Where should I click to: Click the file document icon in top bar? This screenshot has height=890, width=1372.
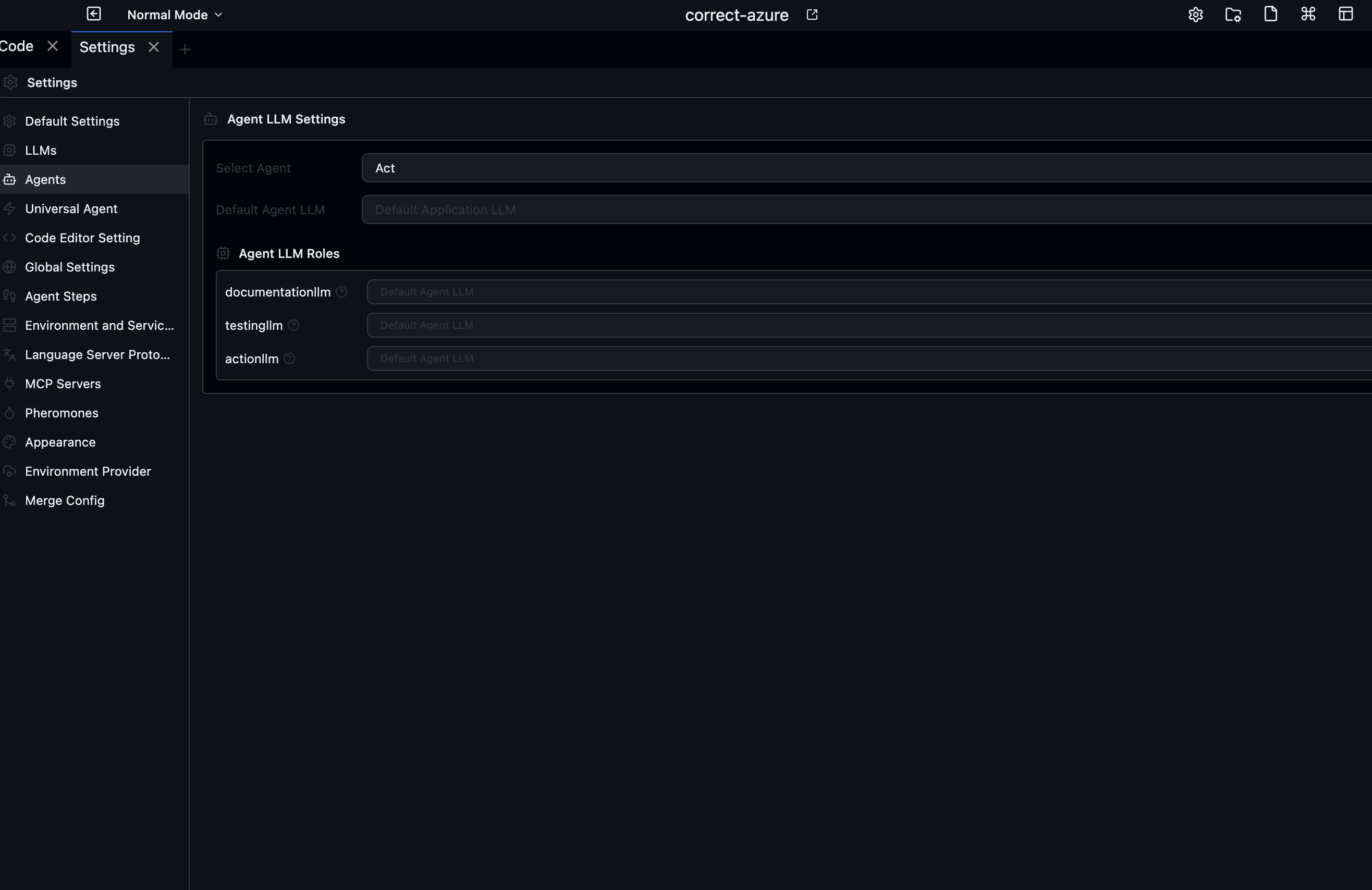pos(1270,15)
